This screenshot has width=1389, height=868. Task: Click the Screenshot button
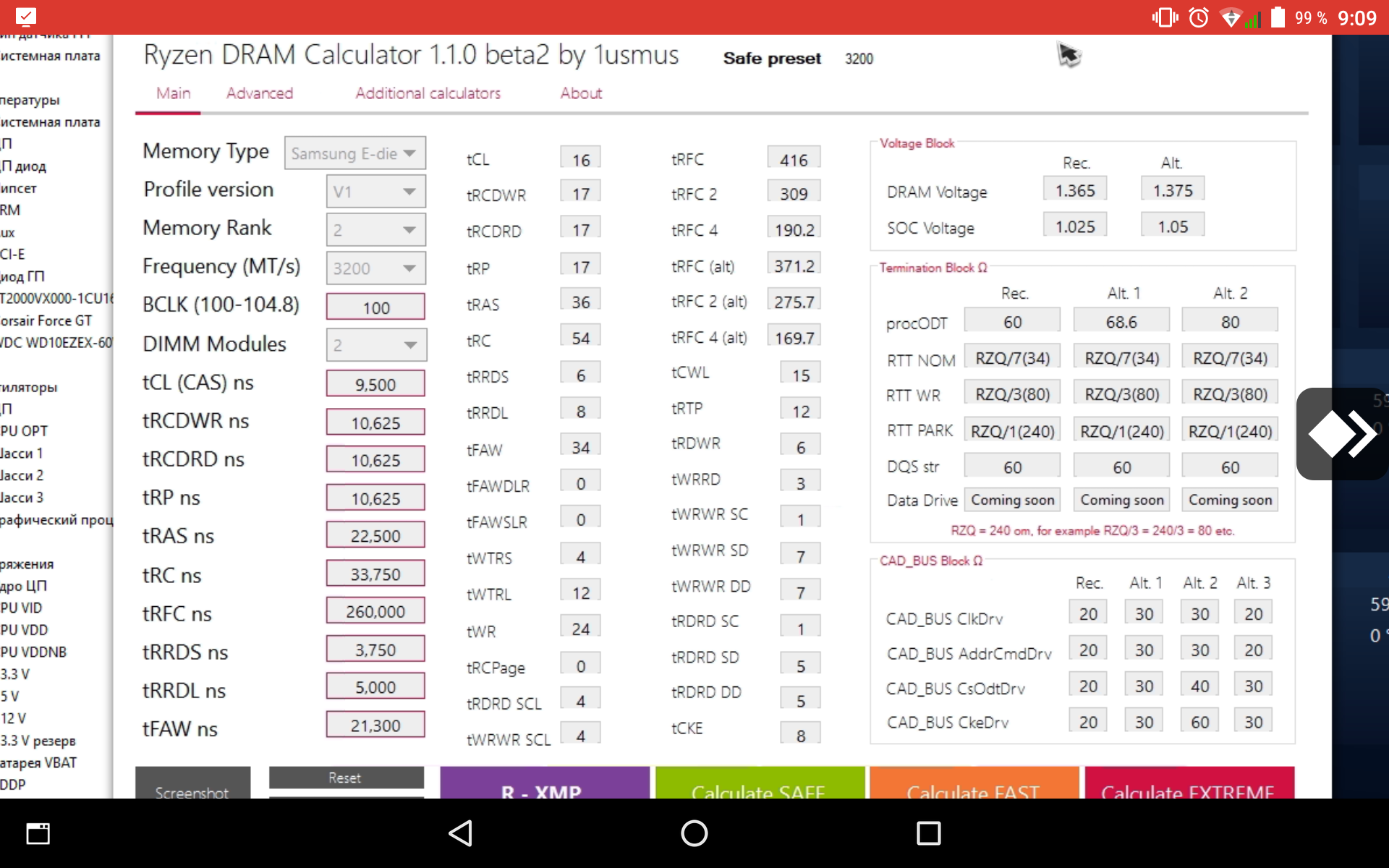[192, 786]
